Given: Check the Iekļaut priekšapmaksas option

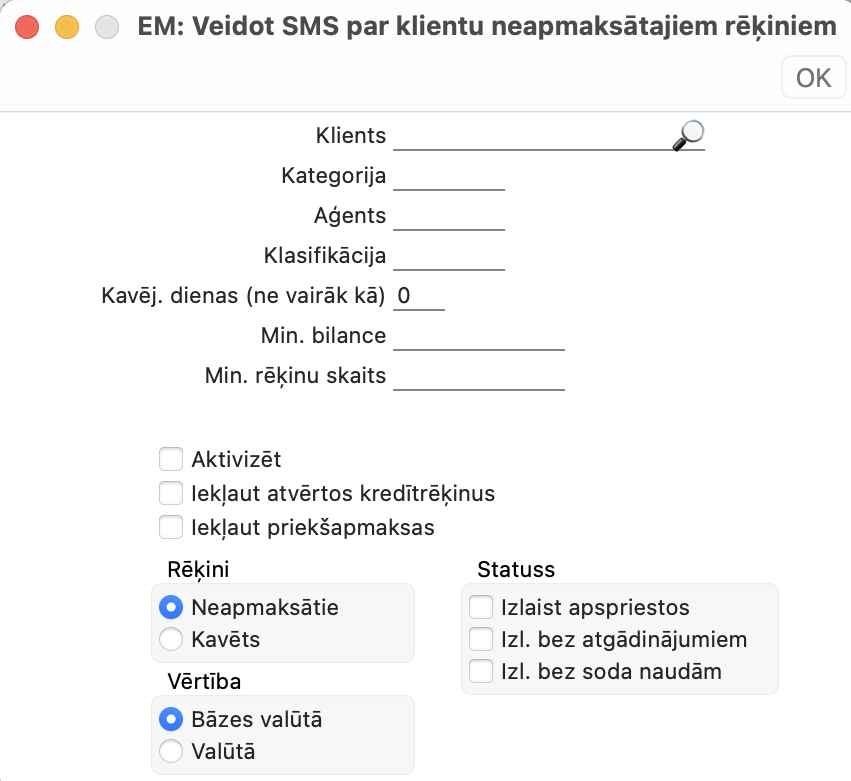Looking at the screenshot, I should point(171,528).
